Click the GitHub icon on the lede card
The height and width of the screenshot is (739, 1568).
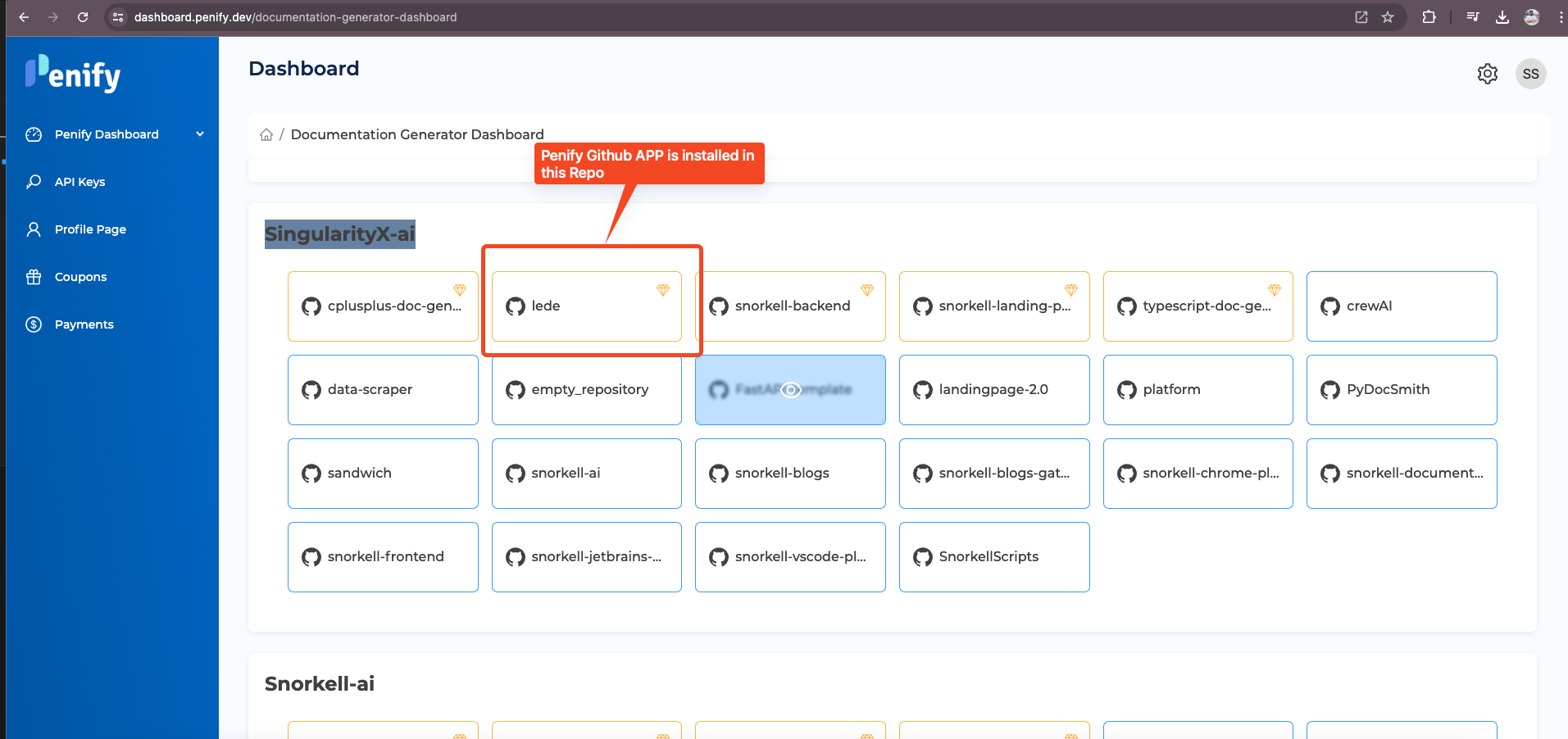coord(515,306)
